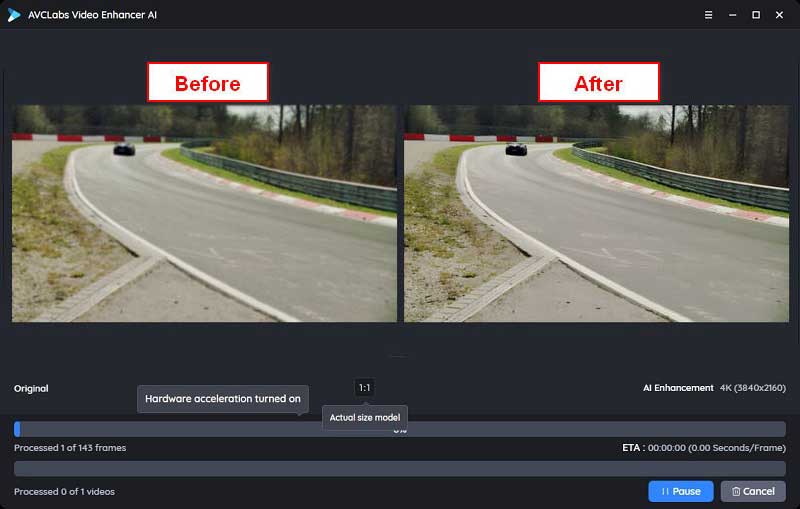Pause the video processing

tap(681, 491)
